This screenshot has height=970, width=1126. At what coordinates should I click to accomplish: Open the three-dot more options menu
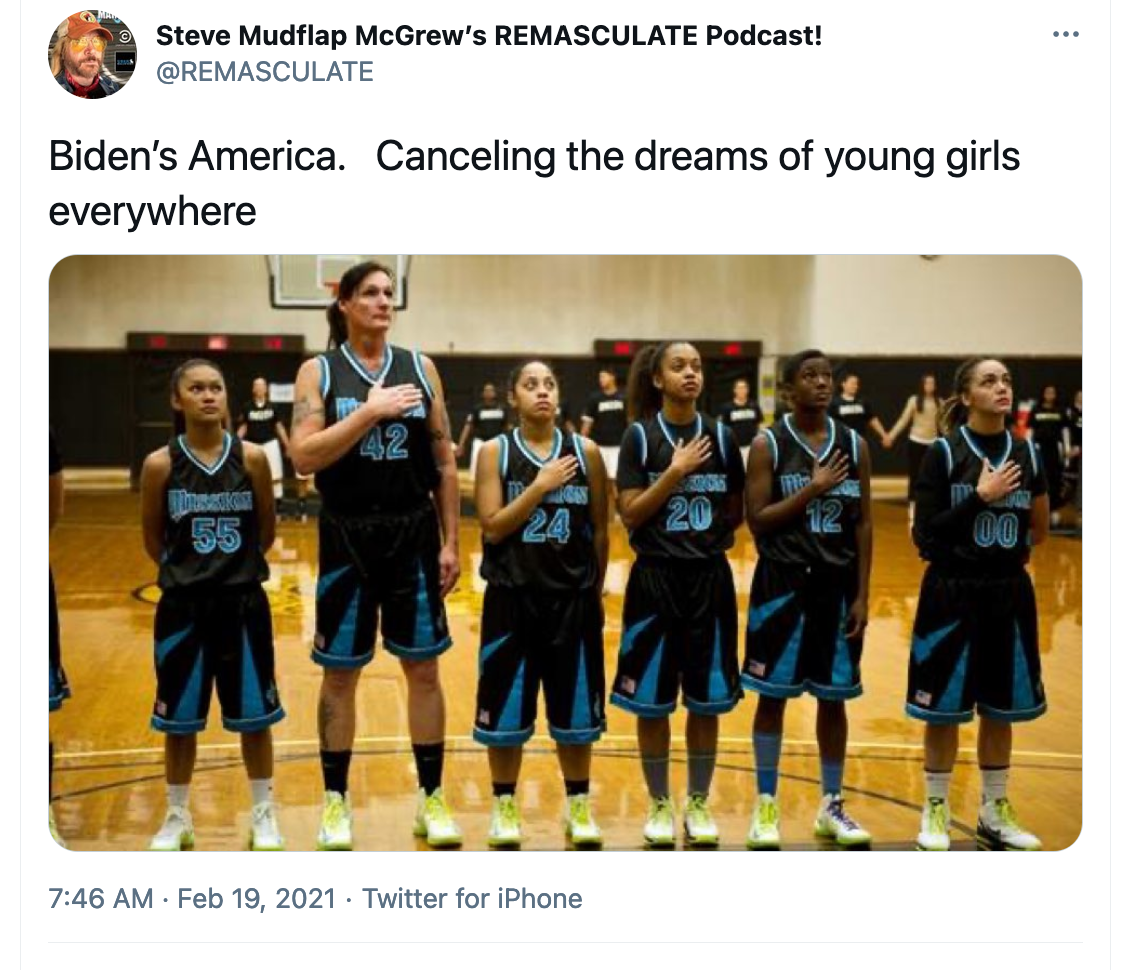(x=1065, y=34)
